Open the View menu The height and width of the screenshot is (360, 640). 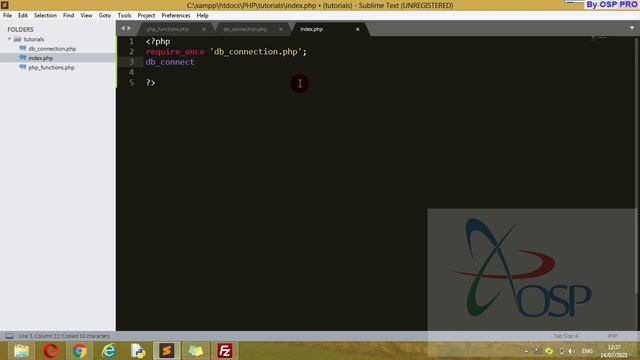(86, 16)
